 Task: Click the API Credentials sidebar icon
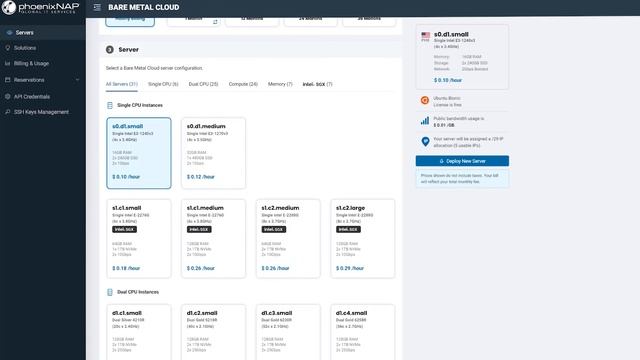(x=8, y=96)
